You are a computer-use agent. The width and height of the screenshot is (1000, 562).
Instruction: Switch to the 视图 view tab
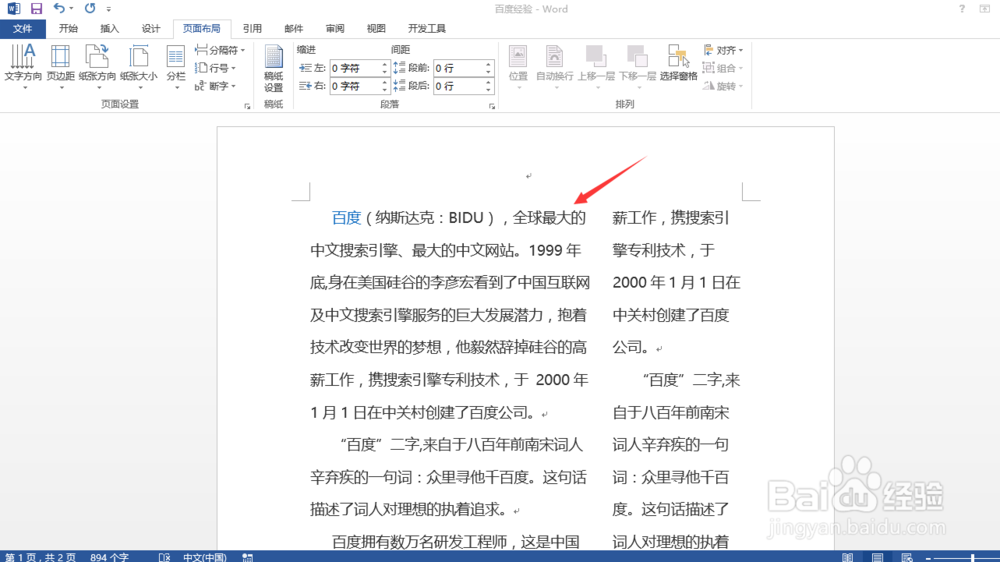[x=376, y=29]
